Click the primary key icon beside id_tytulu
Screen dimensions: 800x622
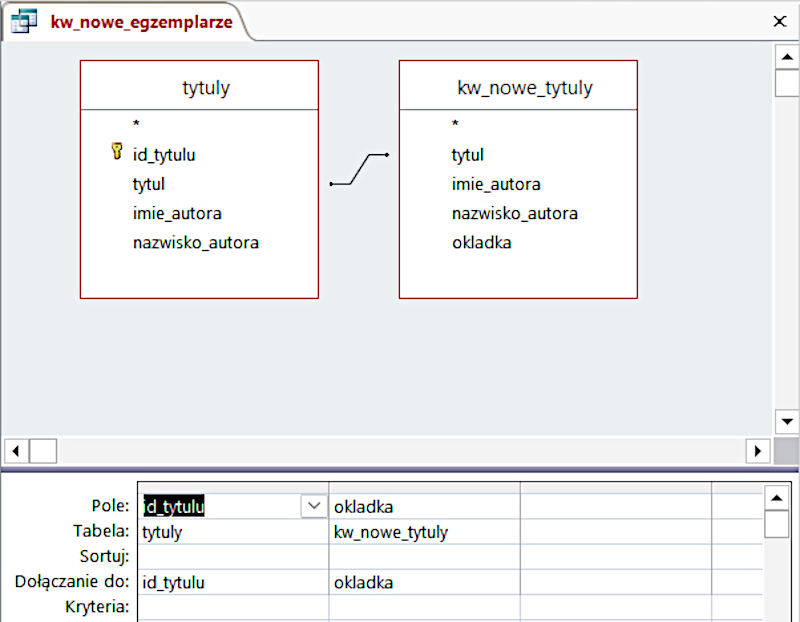click(116, 152)
